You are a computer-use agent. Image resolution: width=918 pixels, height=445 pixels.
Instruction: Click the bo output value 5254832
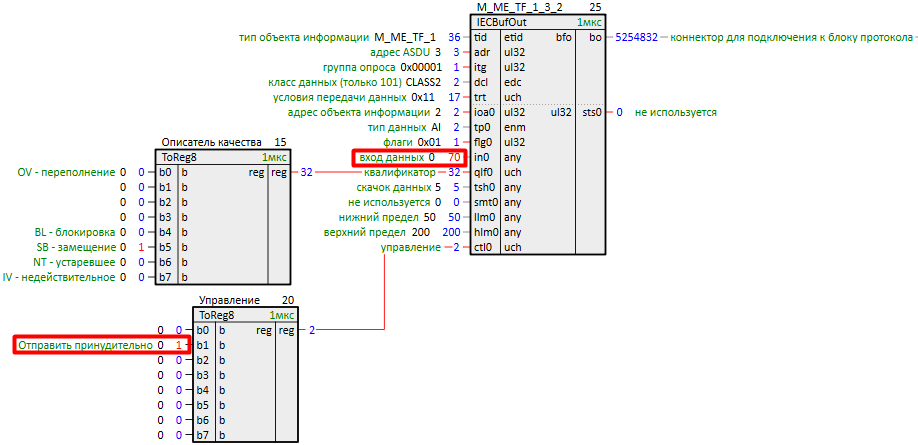point(636,37)
